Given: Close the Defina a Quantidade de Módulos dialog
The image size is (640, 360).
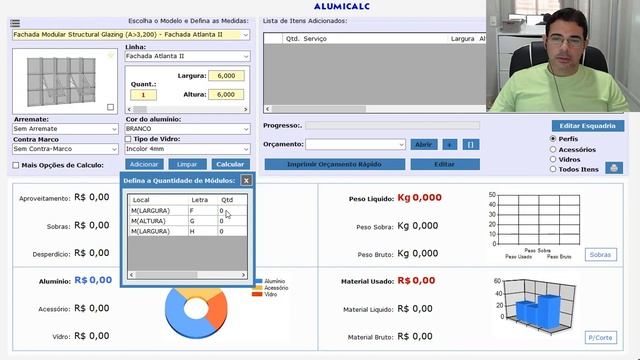Looking at the screenshot, I should point(246,180).
